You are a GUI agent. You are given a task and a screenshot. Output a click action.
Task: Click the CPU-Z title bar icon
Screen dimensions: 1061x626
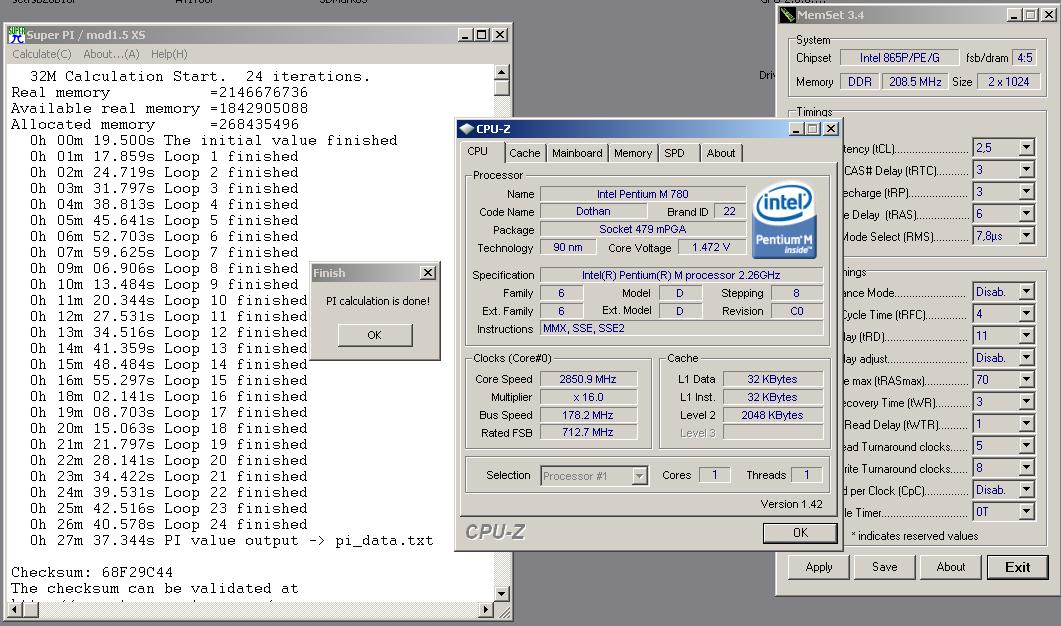[466, 129]
